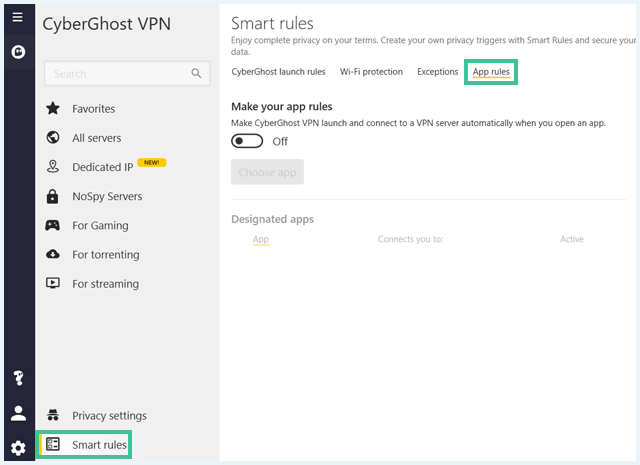
Task: Click the 'Off' toggle label
Action: tap(280, 142)
